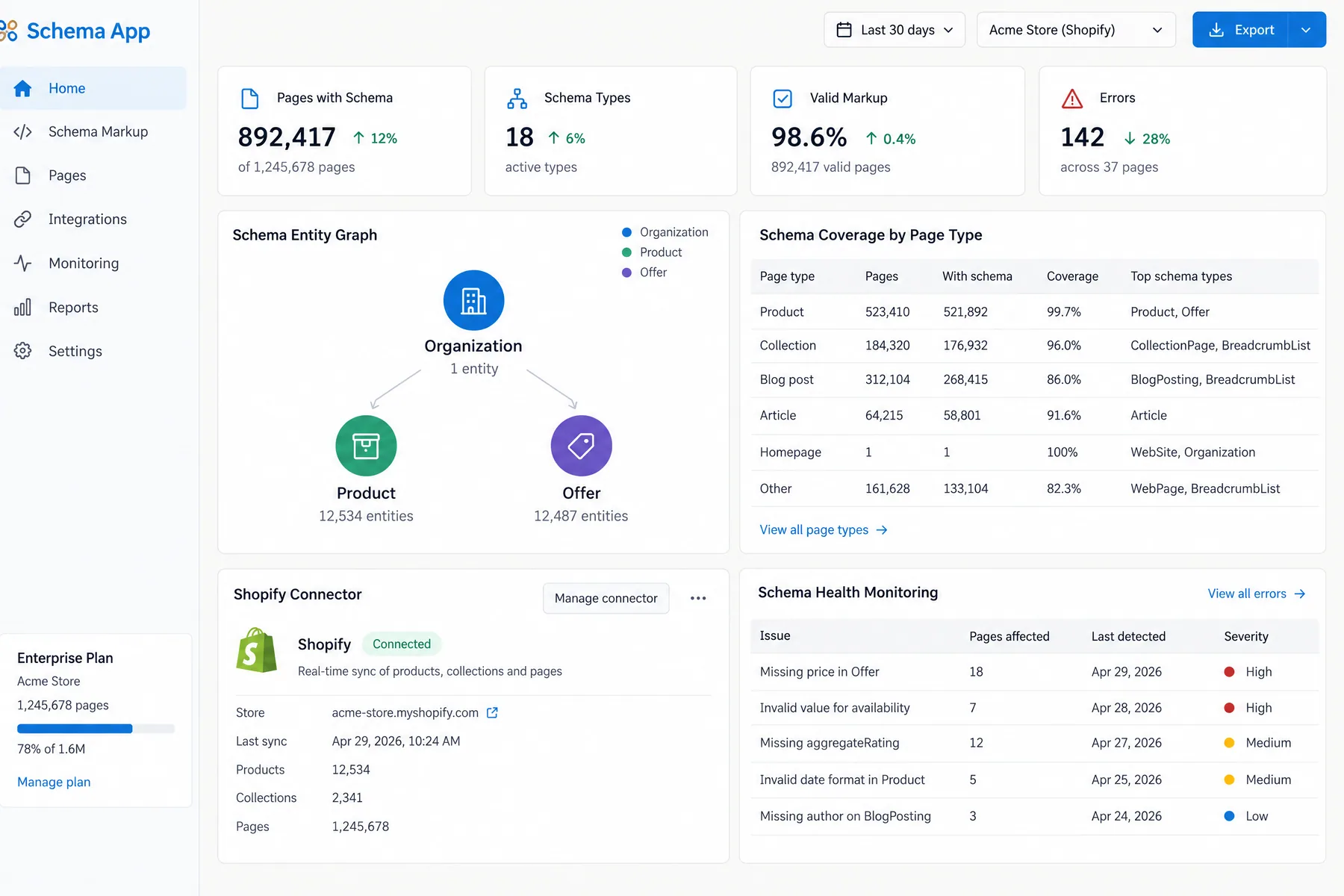The height and width of the screenshot is (896, 1344).
Task: Click the Connected status badge
Action: (x=402, y=644)
